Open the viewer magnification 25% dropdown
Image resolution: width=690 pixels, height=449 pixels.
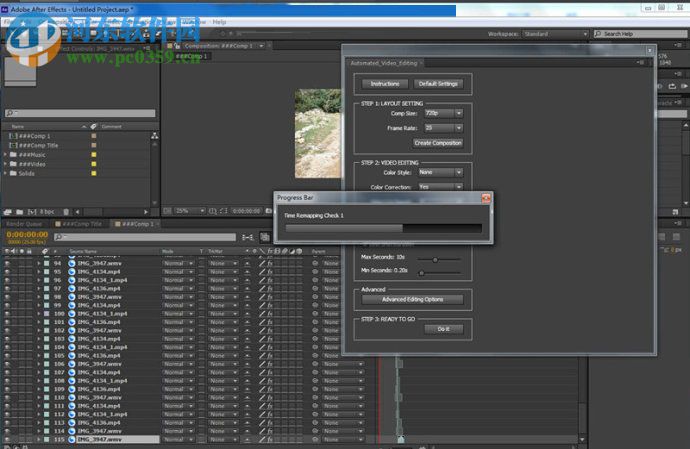[x=190, y=211]
